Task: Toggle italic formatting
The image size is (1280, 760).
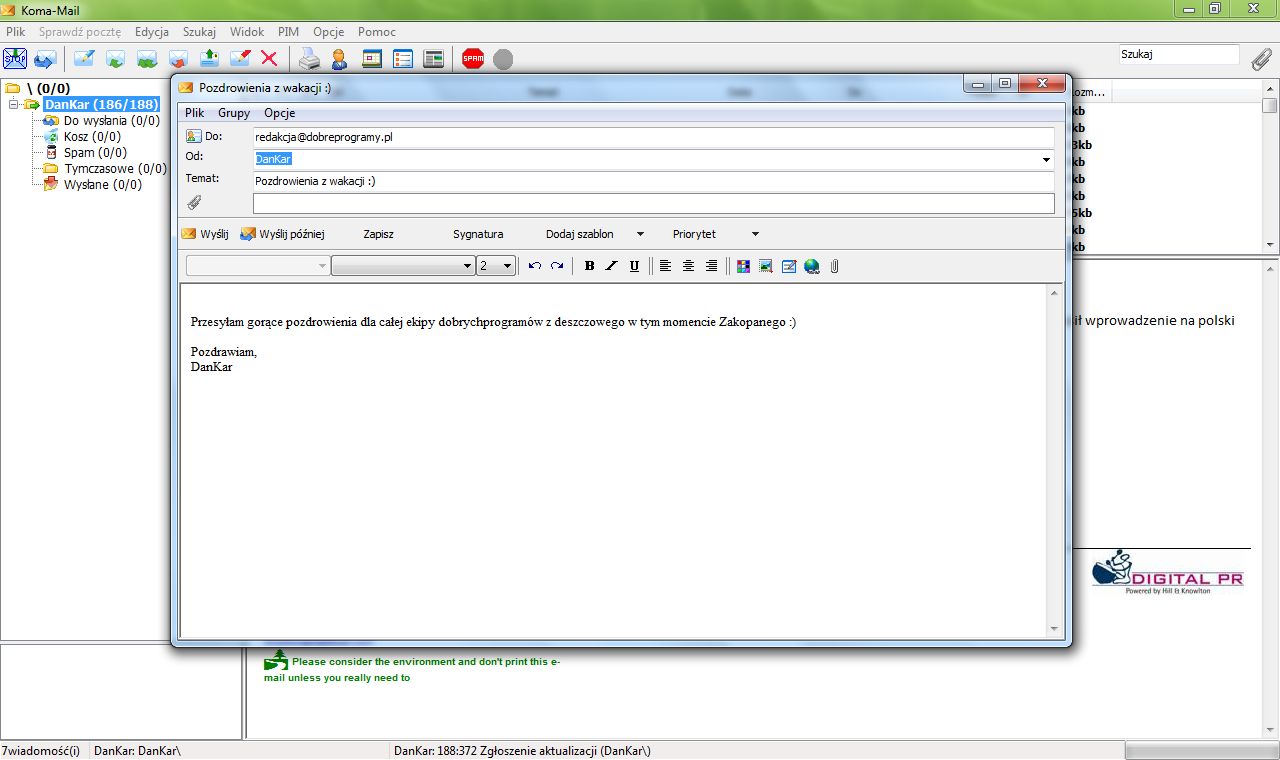Action: (x=611, y=266)
